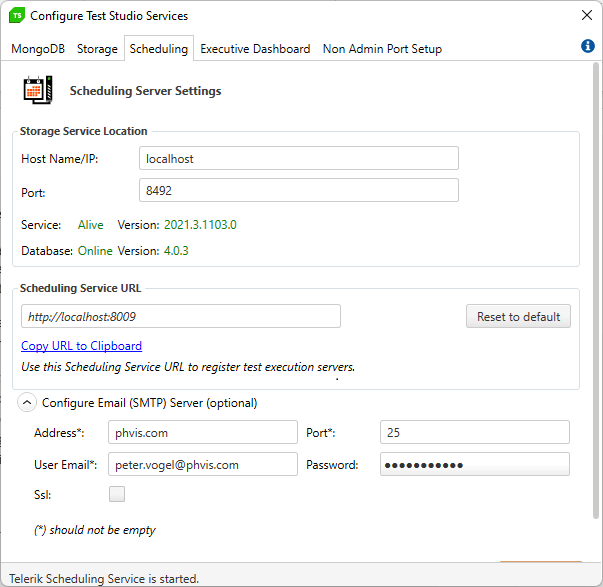Switch to the MongoDB tab
This screenshot has width=603, height=587.
[x=38, y=49]
